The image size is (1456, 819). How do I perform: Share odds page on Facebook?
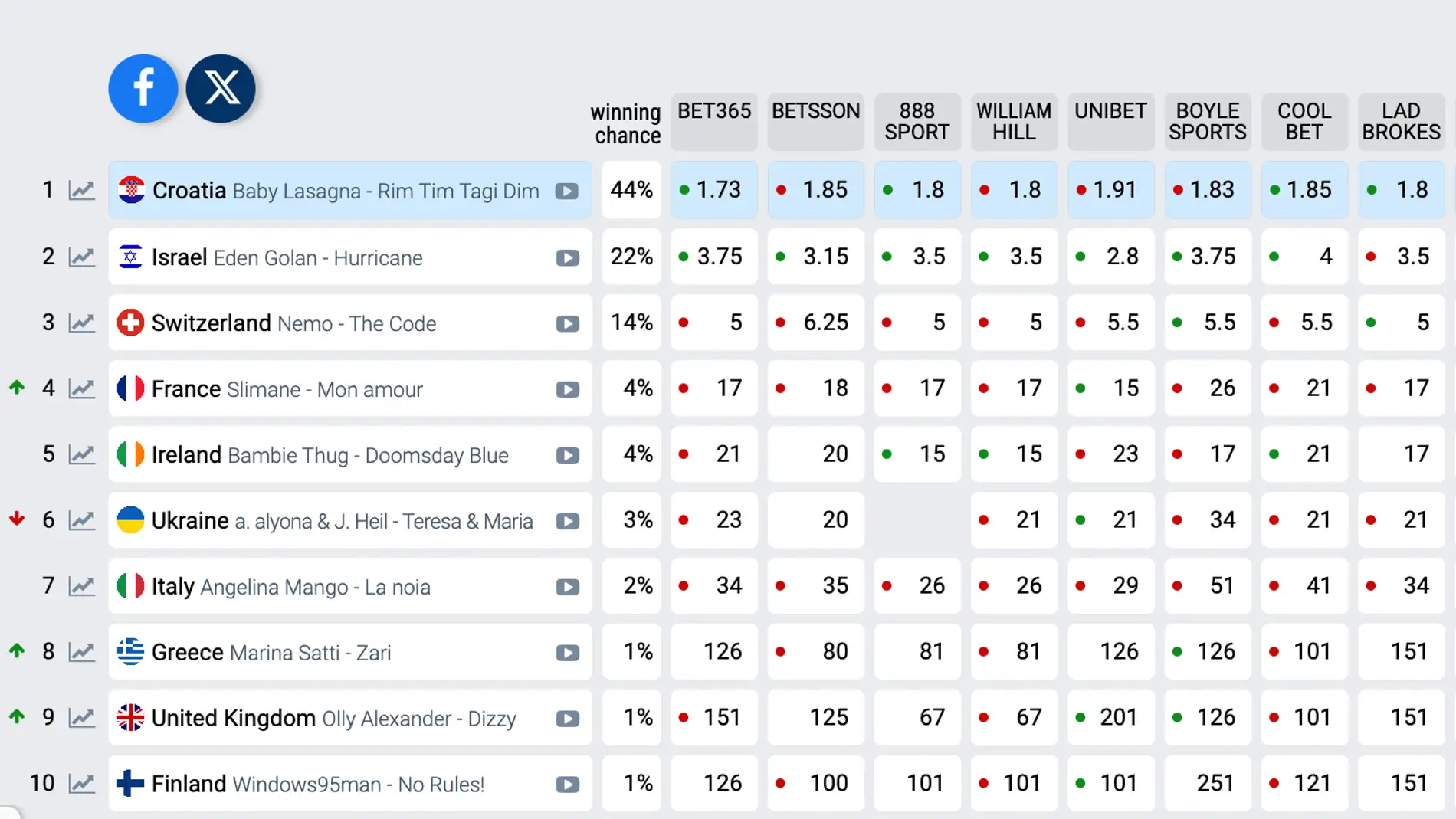[143, 88]
